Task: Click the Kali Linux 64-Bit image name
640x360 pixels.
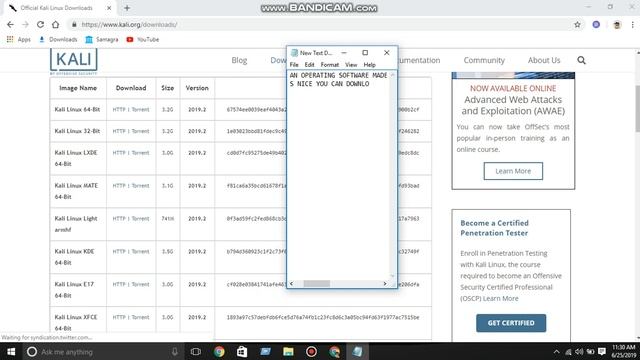Action: coord(77,109)
